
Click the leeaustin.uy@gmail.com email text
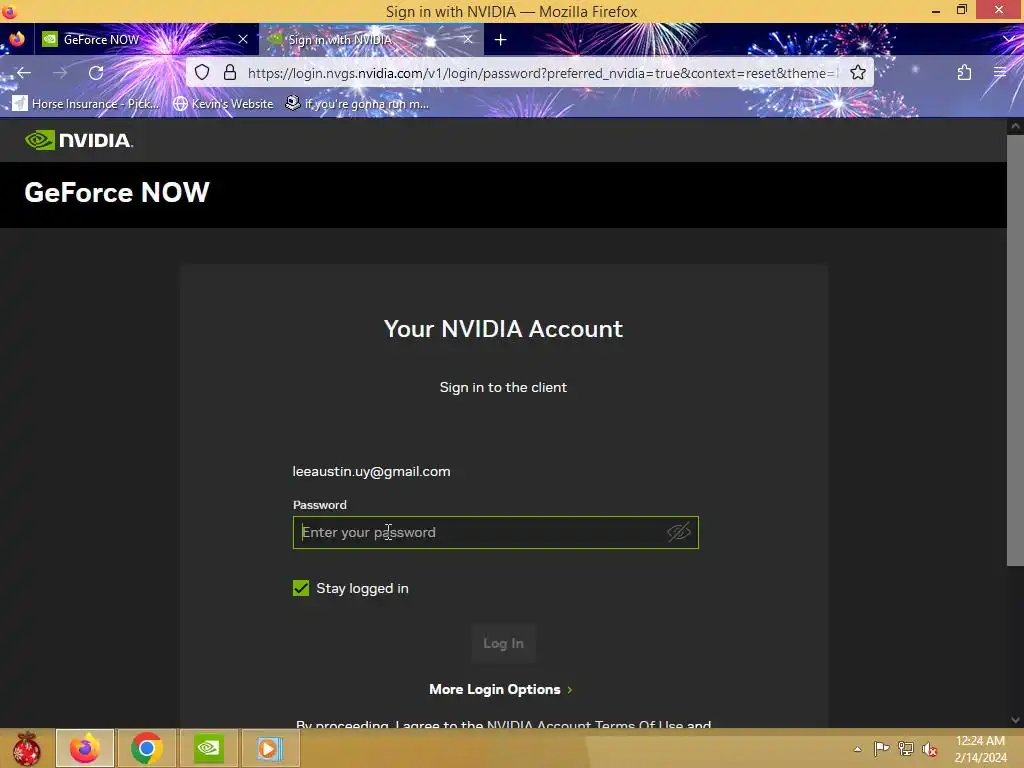pos(372,472)
